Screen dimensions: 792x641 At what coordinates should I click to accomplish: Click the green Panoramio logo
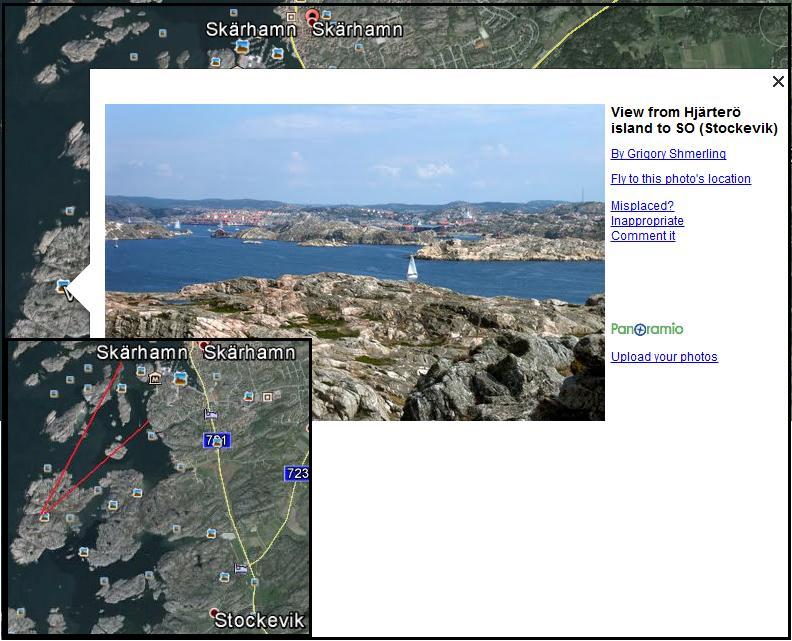pyautogui.click(x=647, y=329)
